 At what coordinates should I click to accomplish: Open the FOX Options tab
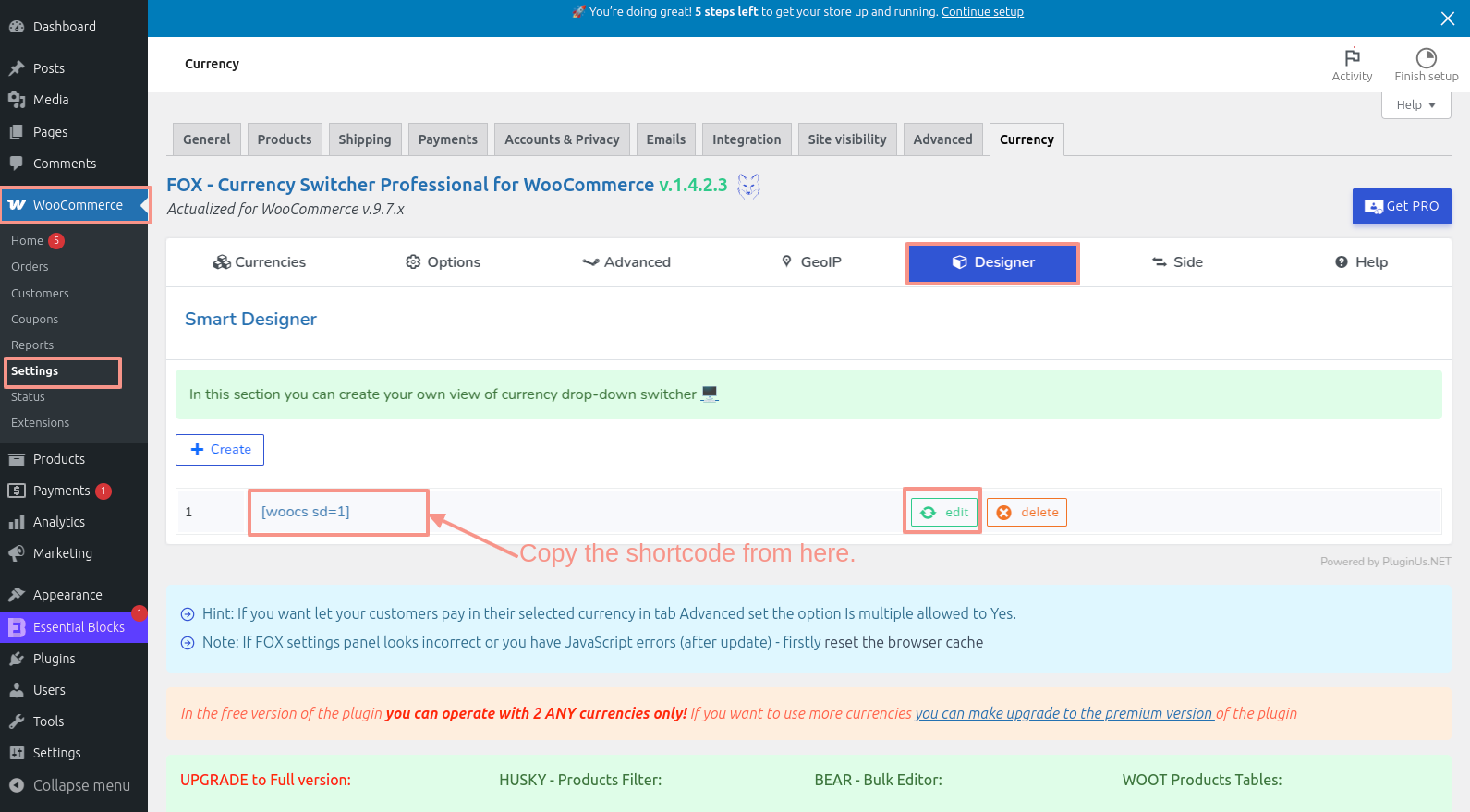pyautogui.click(x=443, y=262)
